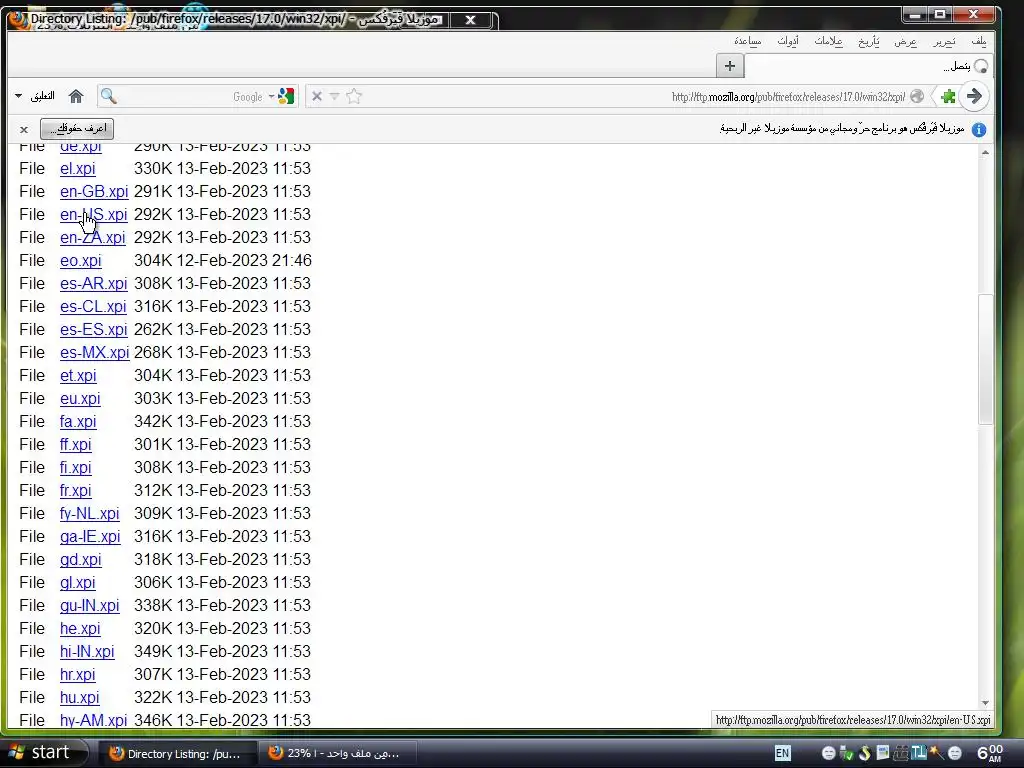The height and width of the screenshot is (768, 1024).
Task: Open the en-ZA.xpi link
Action: 93,237
